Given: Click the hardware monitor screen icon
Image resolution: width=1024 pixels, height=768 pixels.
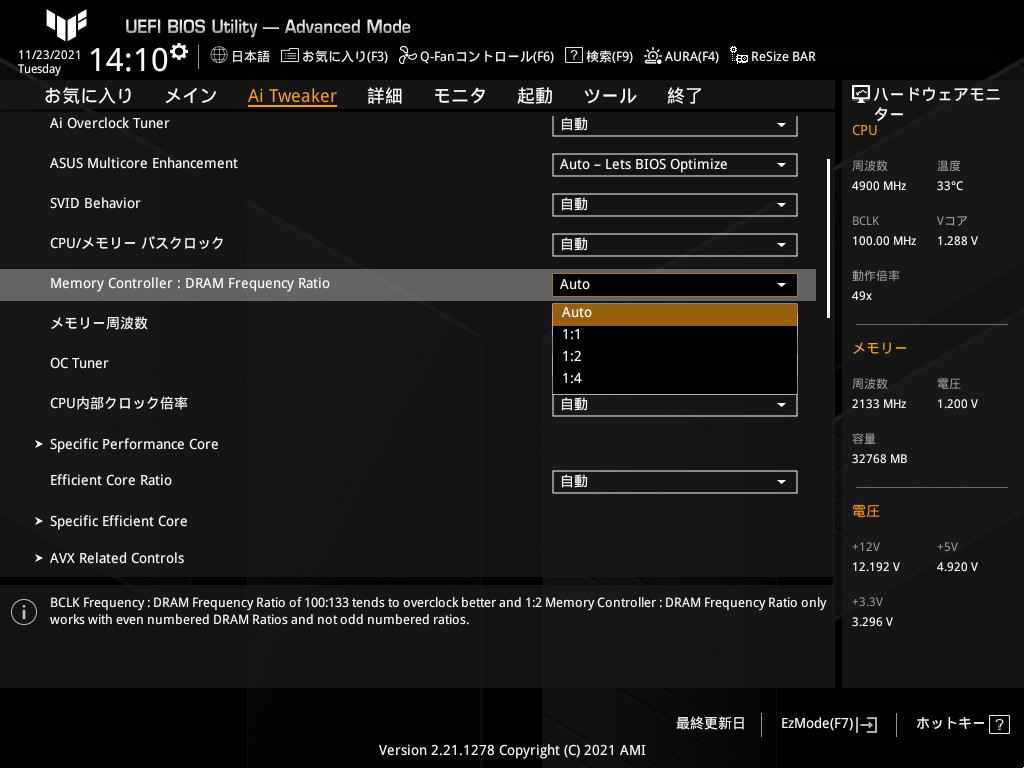Looking at the screenshot, I should click(x=861, y=95).
